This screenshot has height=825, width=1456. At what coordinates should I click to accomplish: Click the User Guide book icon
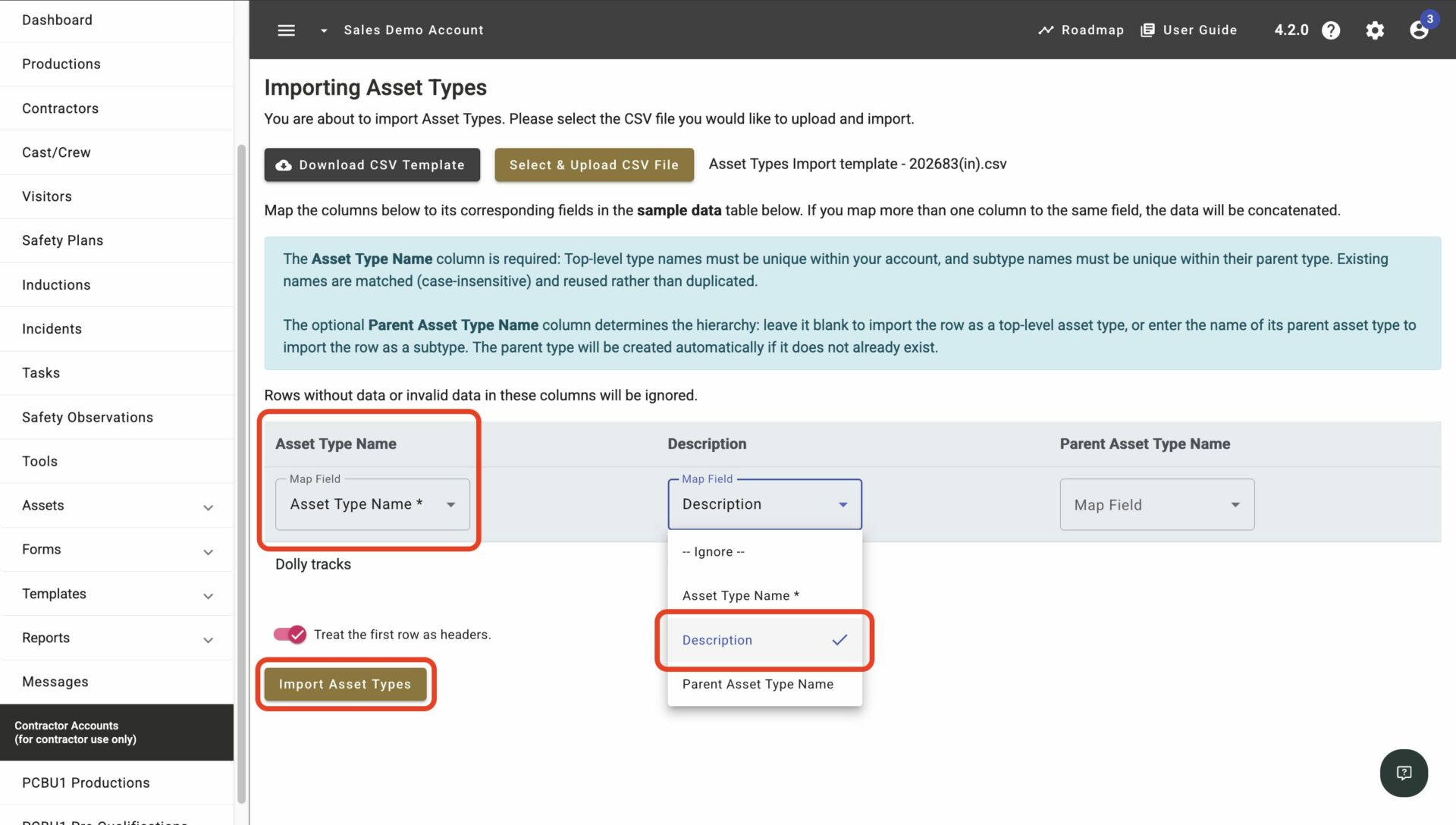[x=1148, y=30]
